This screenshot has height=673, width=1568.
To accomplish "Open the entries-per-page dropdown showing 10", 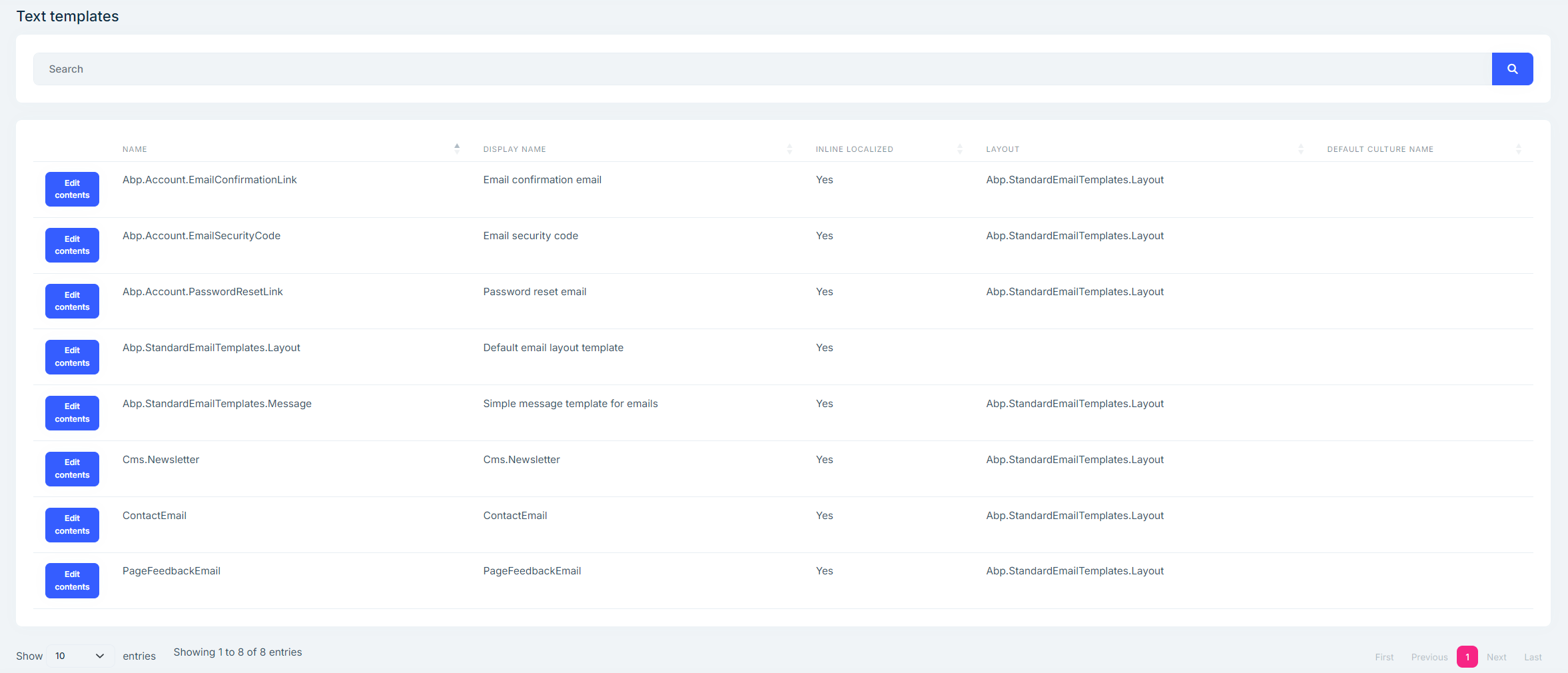I will point(80,656).
